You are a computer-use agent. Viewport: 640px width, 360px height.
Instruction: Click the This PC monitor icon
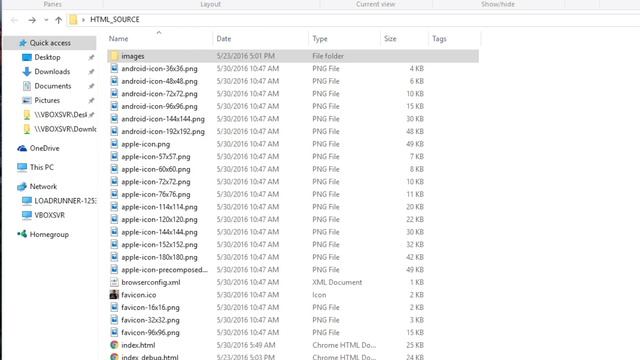point(22,167)
